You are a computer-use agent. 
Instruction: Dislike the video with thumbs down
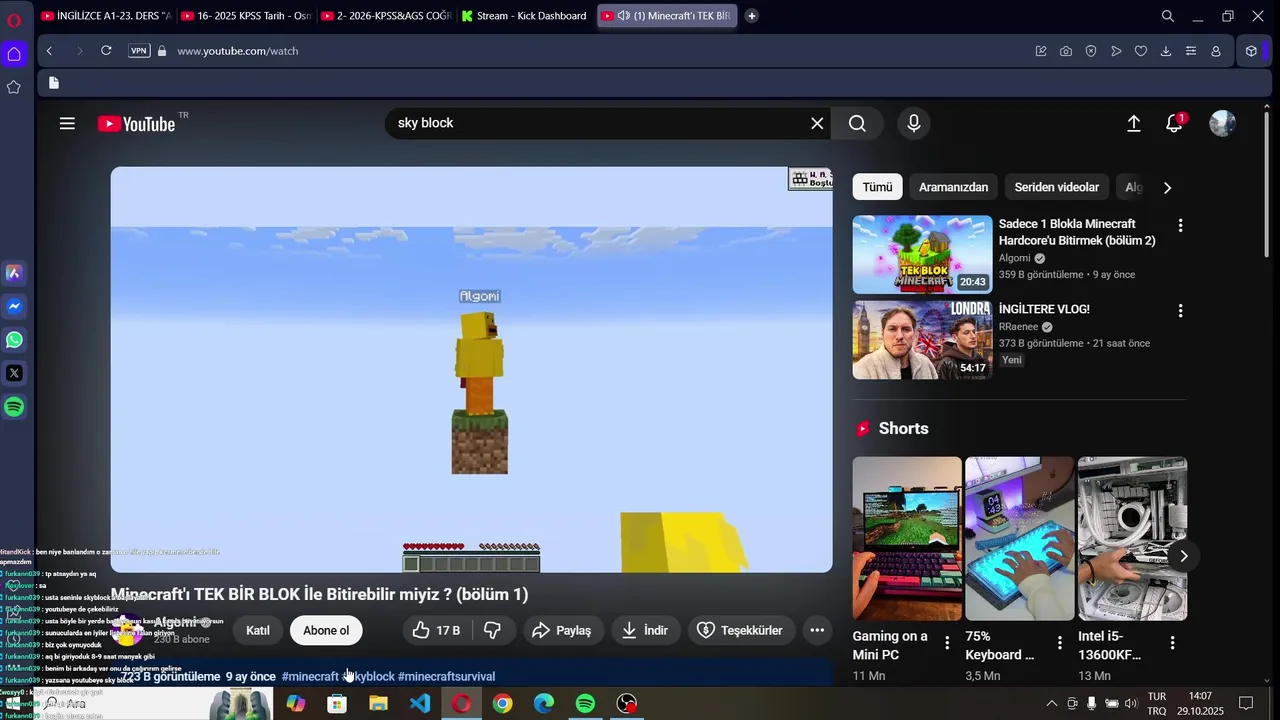click(x=492, y=630)
